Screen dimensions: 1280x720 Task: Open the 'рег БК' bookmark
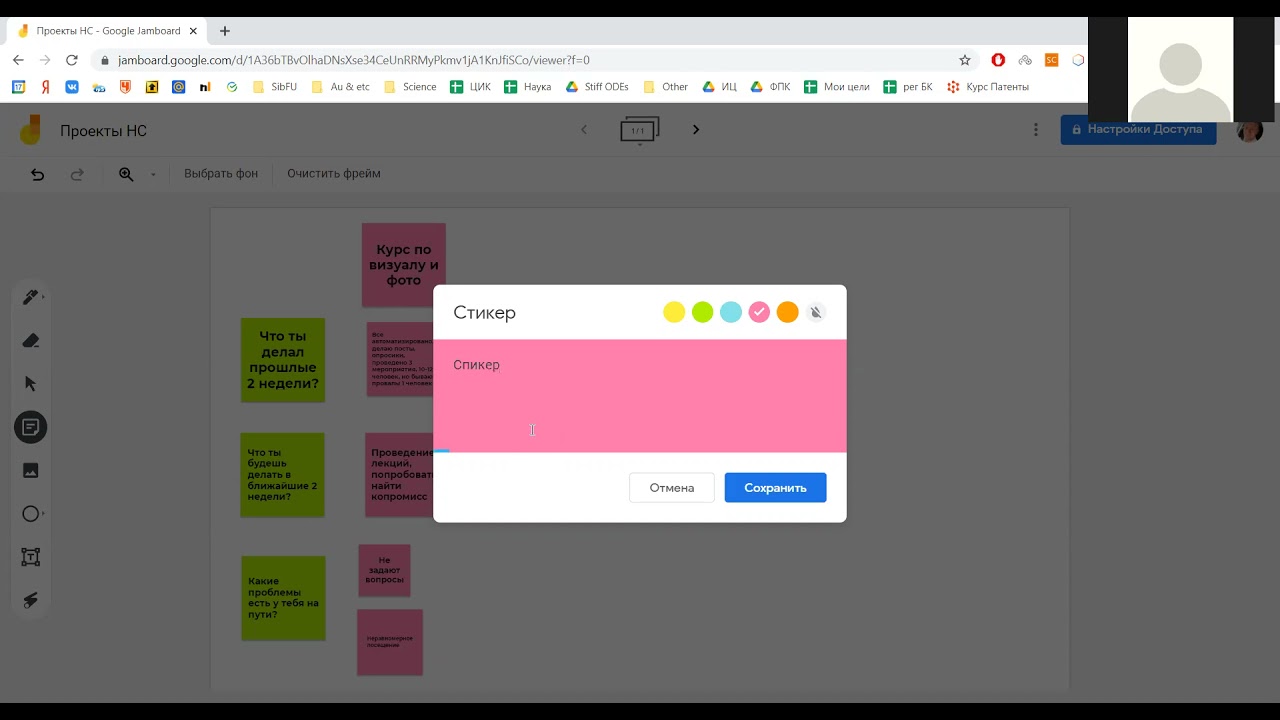point(908,87)
